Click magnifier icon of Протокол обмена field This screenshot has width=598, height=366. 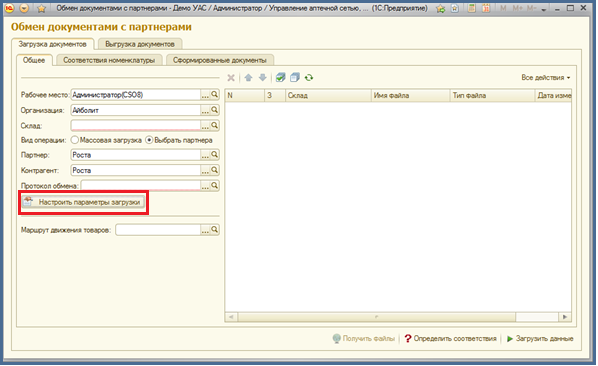(215, 185)
